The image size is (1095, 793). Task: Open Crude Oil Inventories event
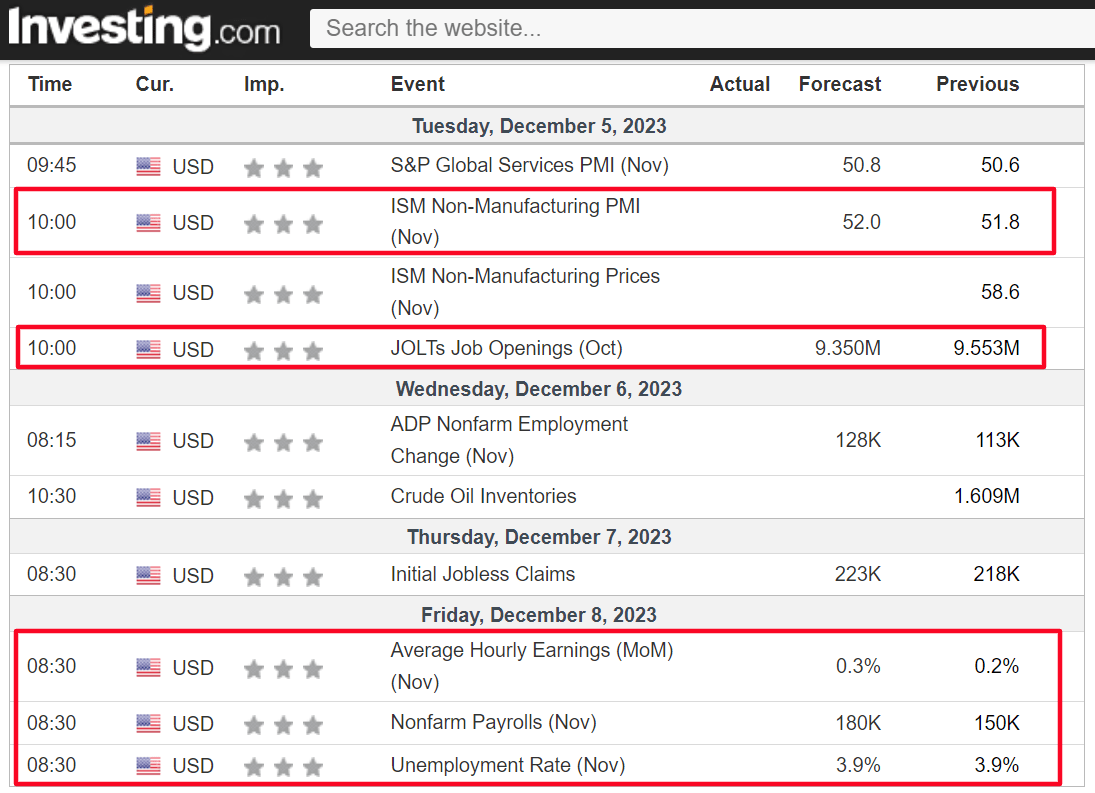coord(483,496)
